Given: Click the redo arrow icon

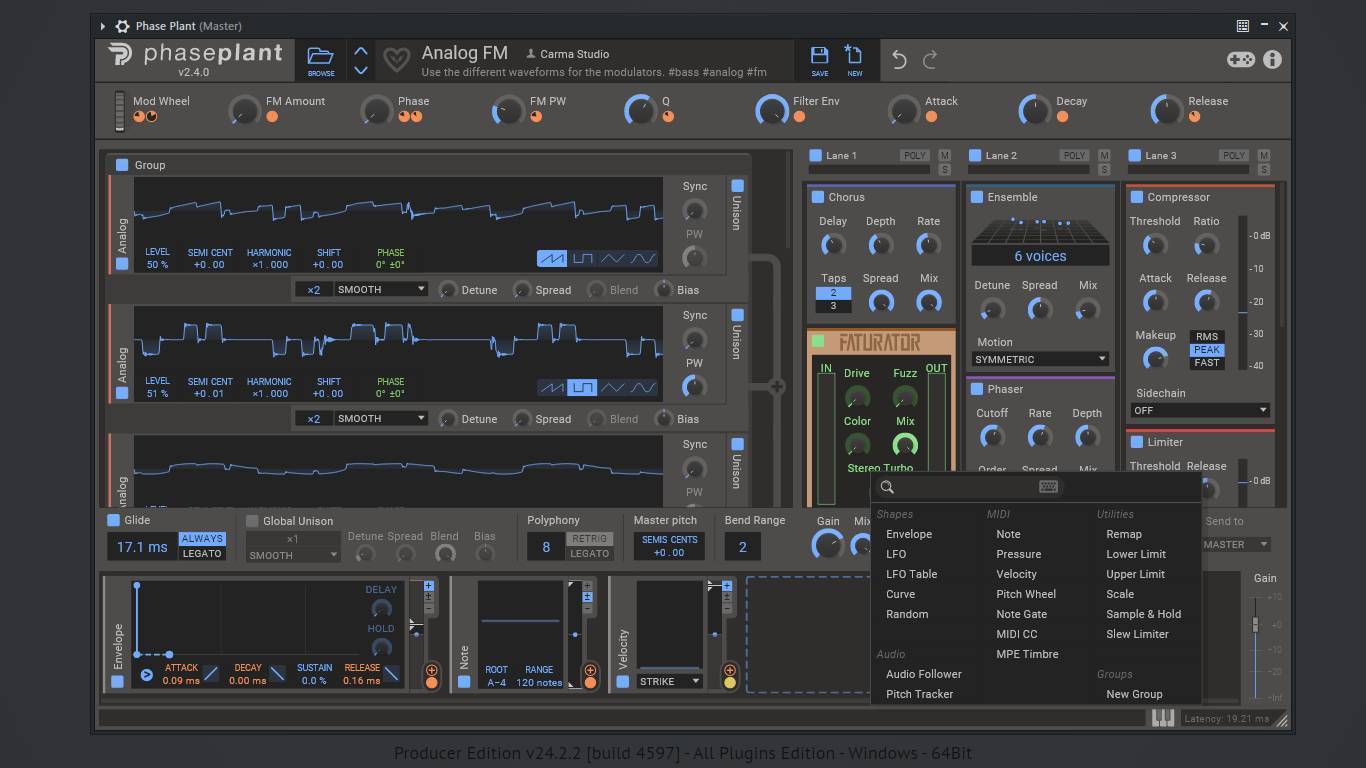Looking at the screenshot, I should point(930,60).
